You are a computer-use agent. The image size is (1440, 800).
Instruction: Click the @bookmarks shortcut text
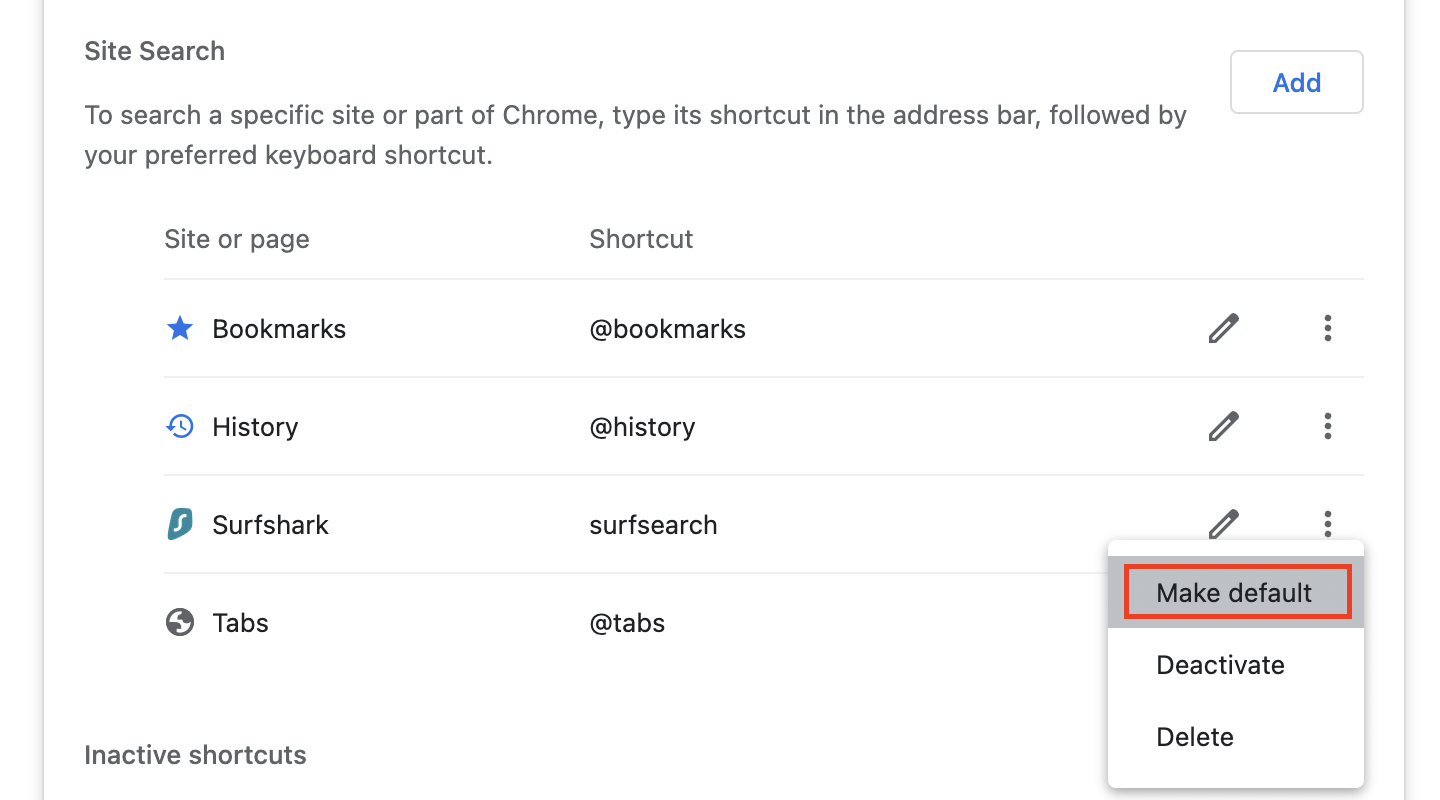(667, 329)
